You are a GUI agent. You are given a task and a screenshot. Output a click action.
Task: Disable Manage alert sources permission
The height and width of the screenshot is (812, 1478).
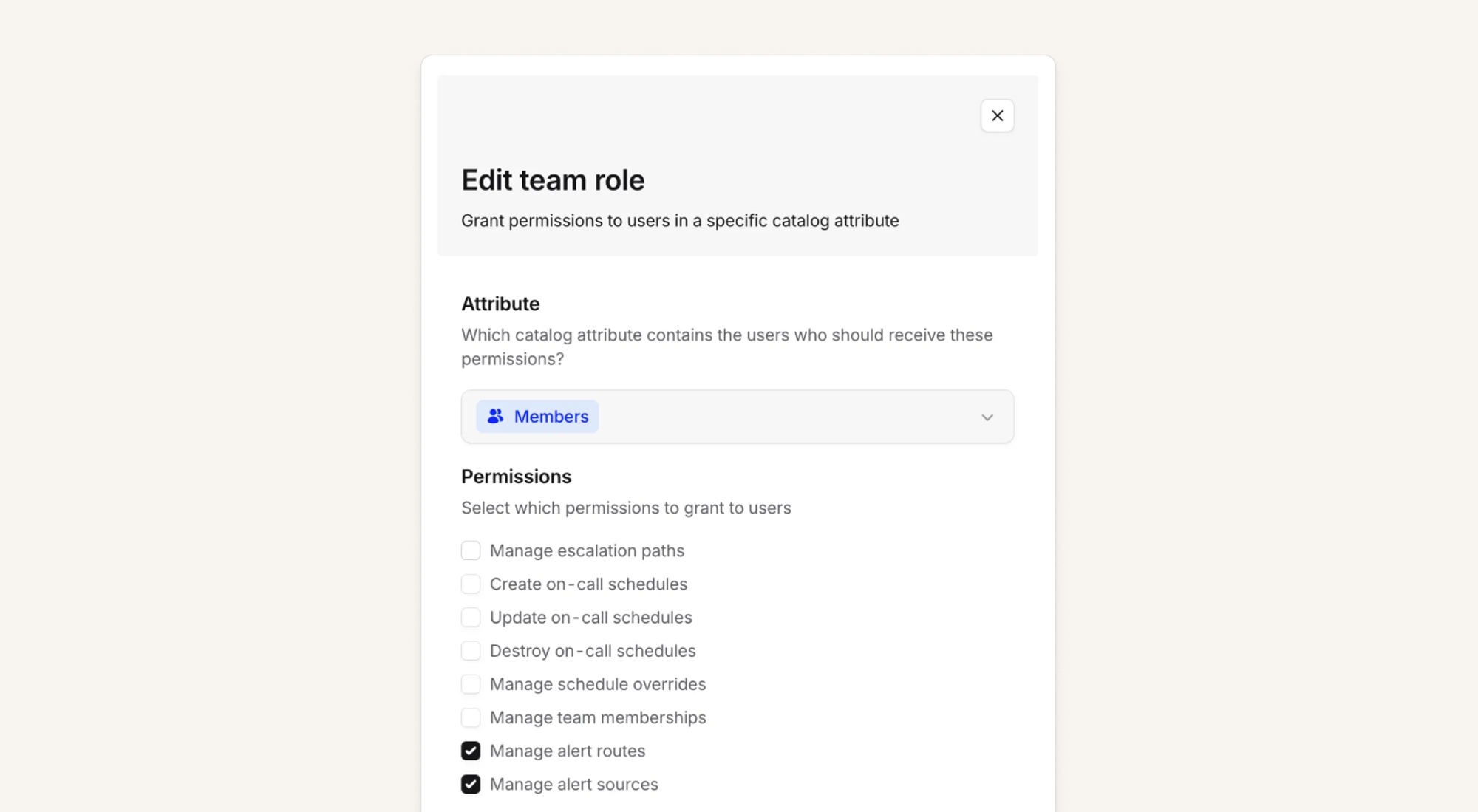(x=471, y=784)
